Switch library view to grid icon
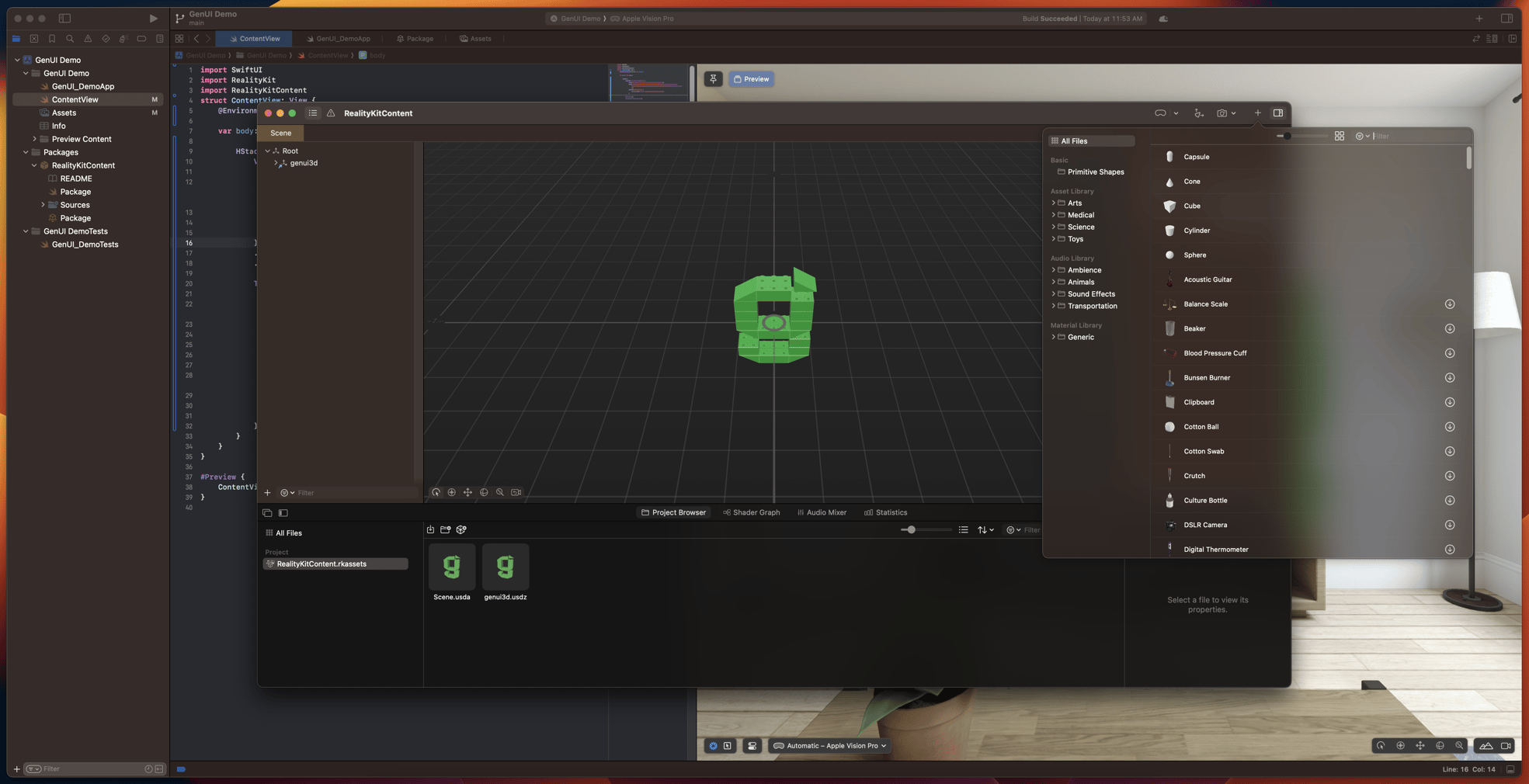The image size is (1529, 784). click(1340, 136)
